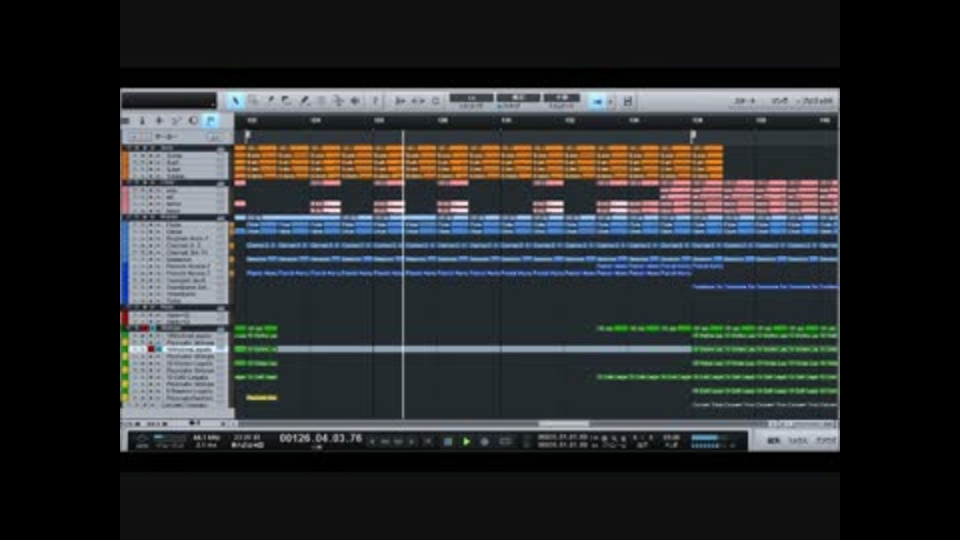The image size is (960, 540).
Task: Select the Split tool
Action: 269,101
